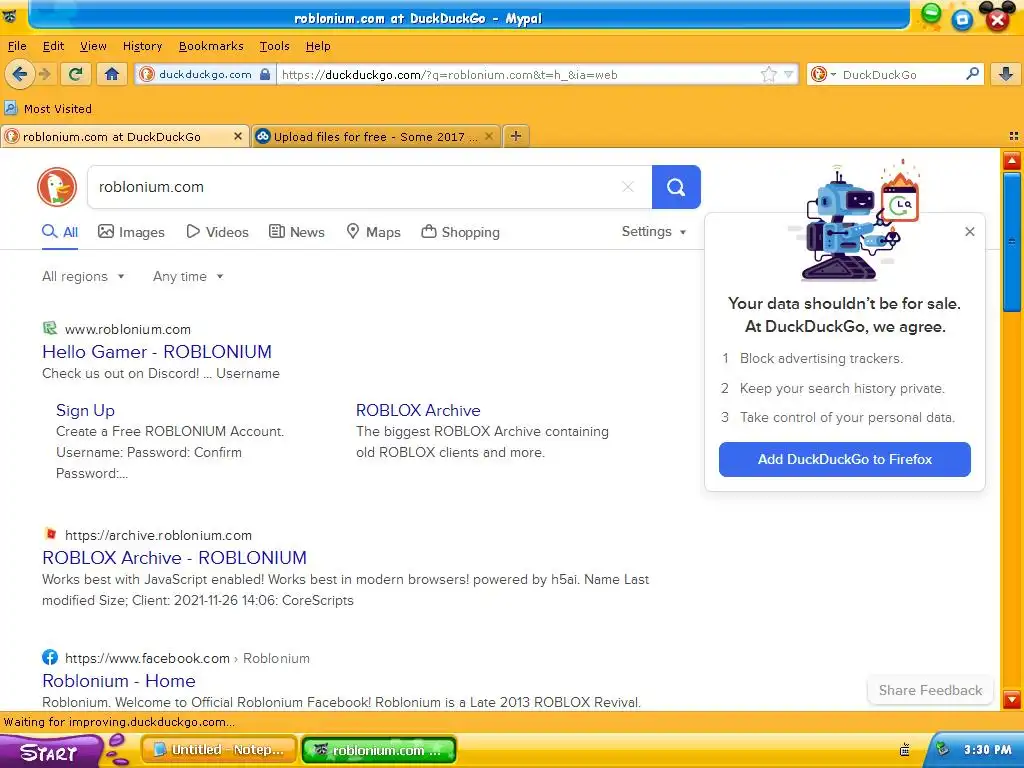This screenshot has width=1024, height=768.
Task: Bookmark this page with the star icon
Action: pyautogui.click(x=769, y=74)
